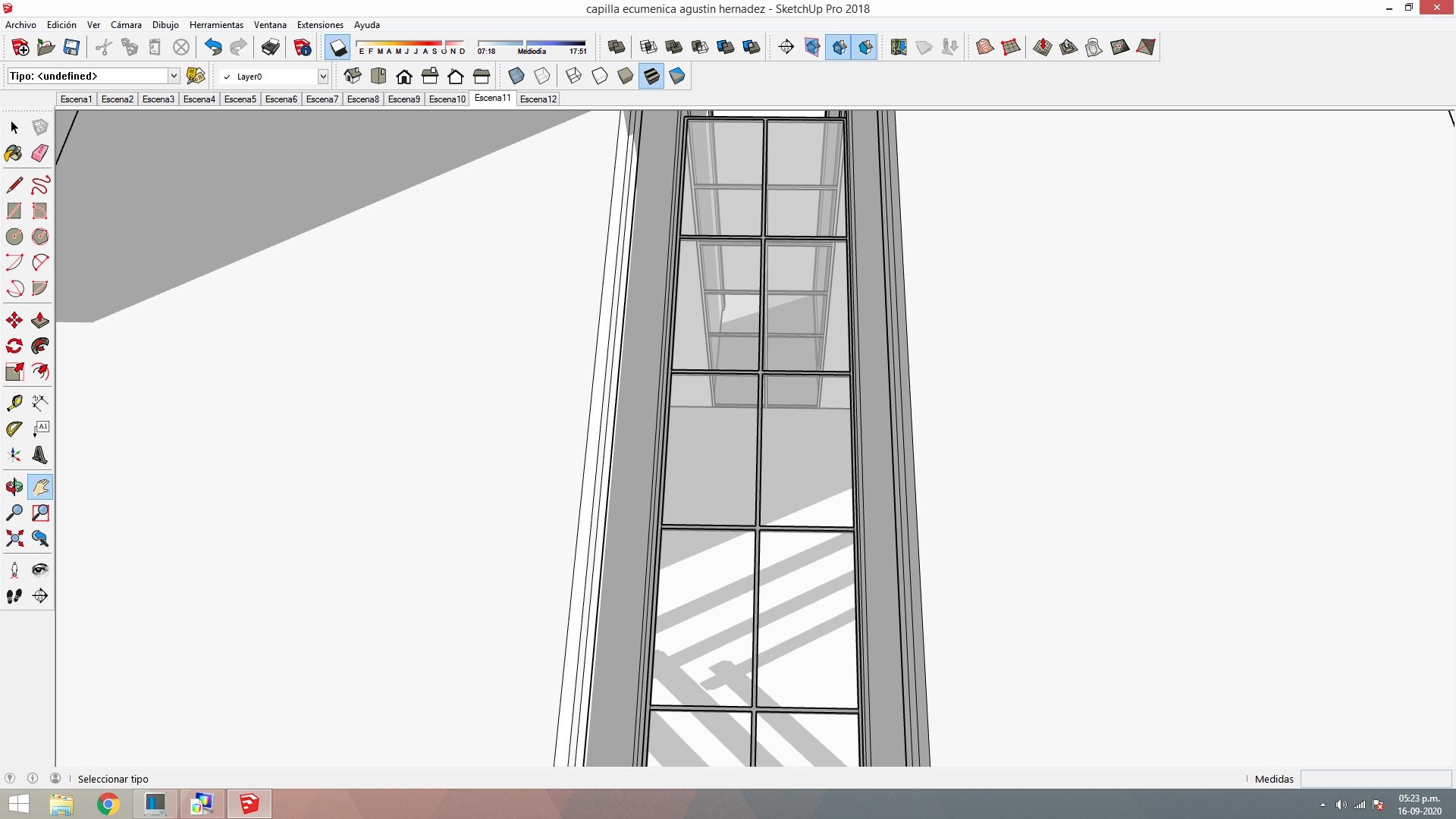Switch to Top standard view
The width and height of the screenshot is (1456, 819).
(378, 76)
